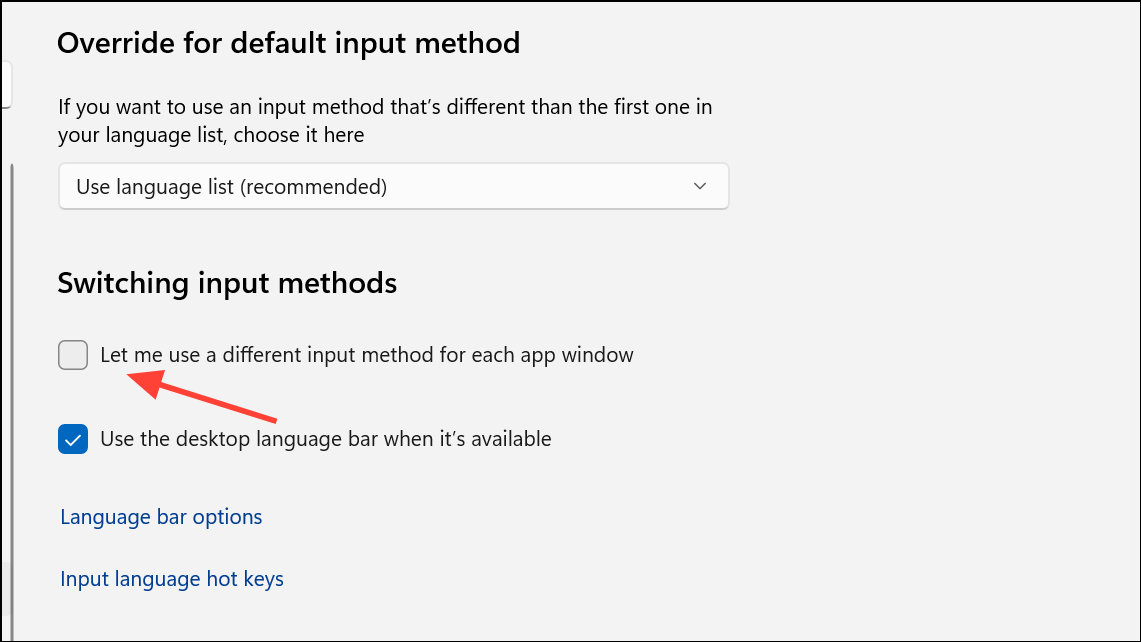Expand the 'Use language list (recommended)' combo box
The height and width of the screenshot is (642, 1141).
click(x=393, y=186)
